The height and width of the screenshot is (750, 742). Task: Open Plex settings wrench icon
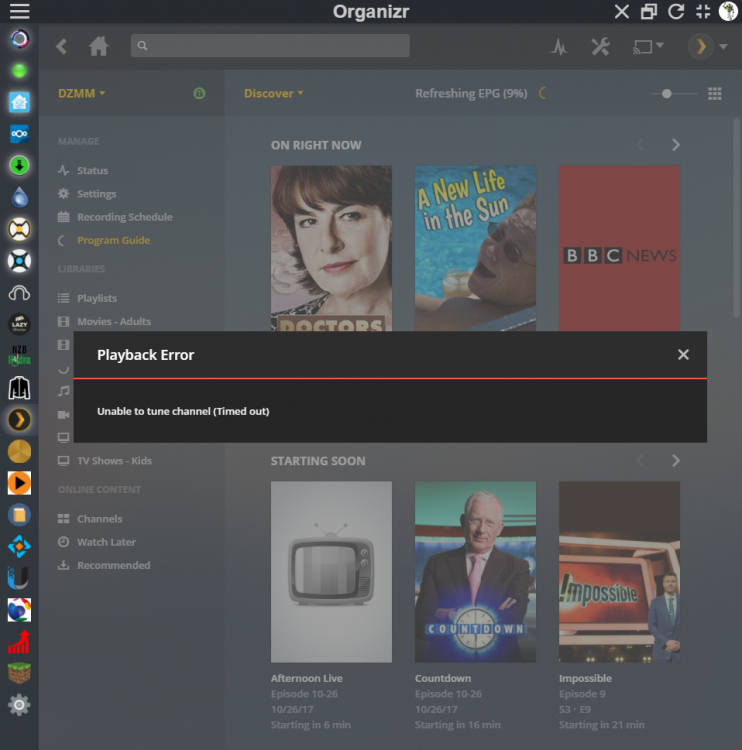[x=600, y=46]
